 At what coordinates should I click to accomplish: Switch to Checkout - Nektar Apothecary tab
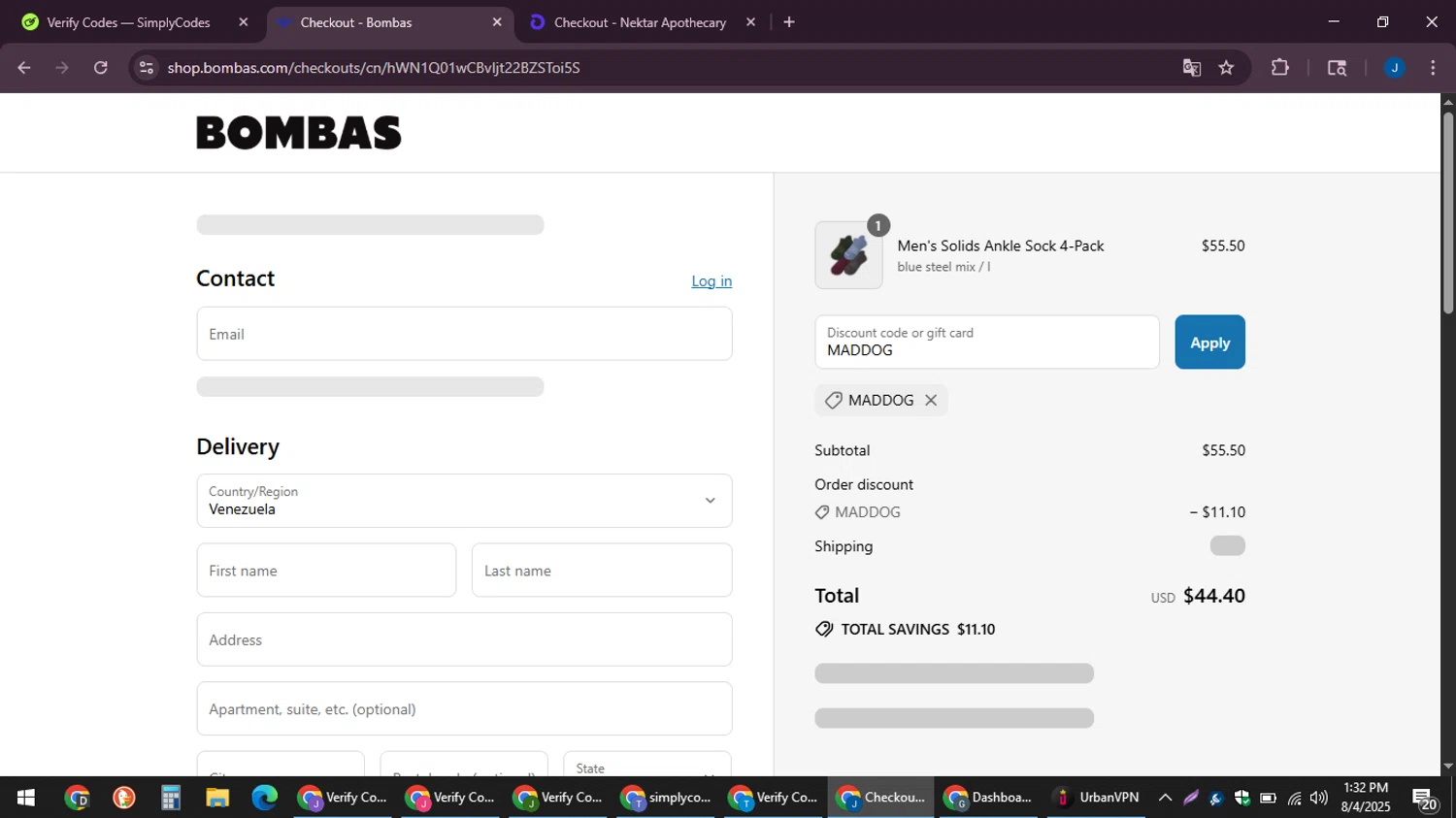click(640, 22)
